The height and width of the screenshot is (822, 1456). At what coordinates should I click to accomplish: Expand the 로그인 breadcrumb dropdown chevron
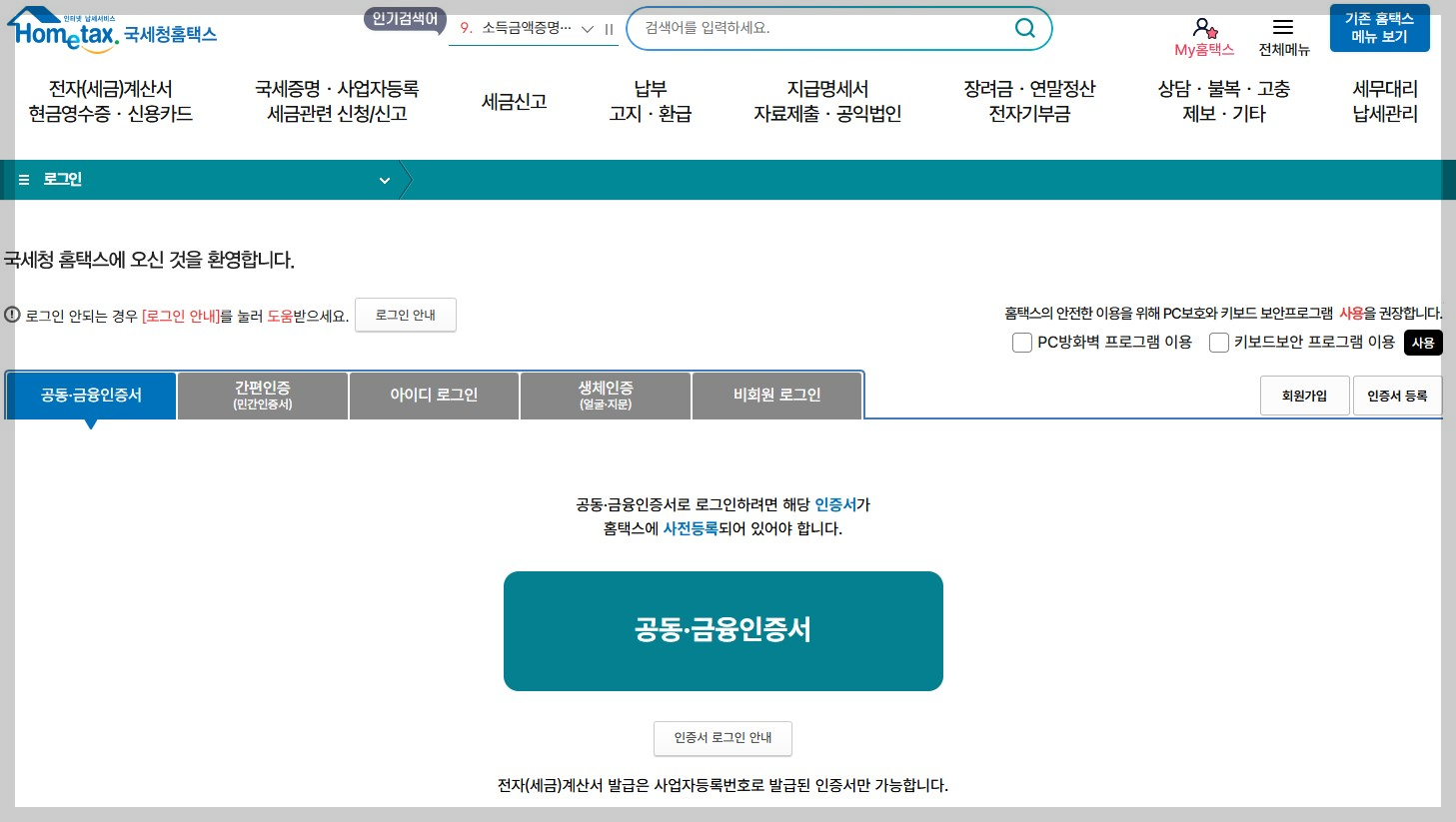(x=385, y=181)
